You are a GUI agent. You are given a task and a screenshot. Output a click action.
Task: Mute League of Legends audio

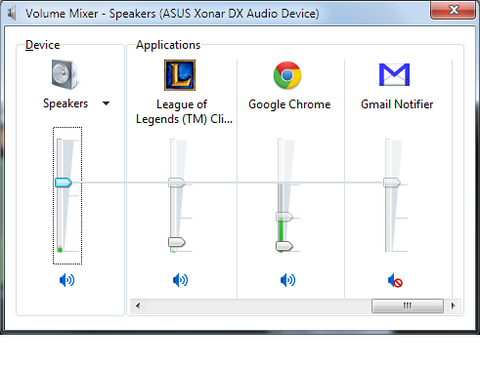180,280
